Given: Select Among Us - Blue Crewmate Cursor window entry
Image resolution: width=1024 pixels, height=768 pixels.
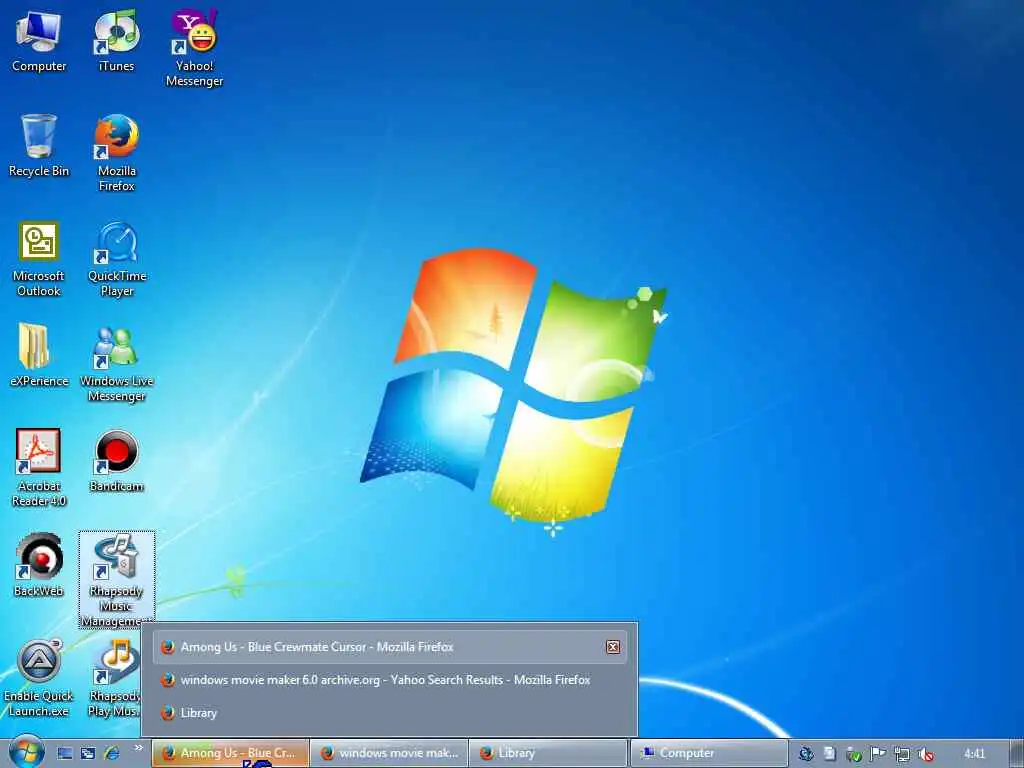Looking at the screenshot, I should pyautogui.click(x=391, y=647).
